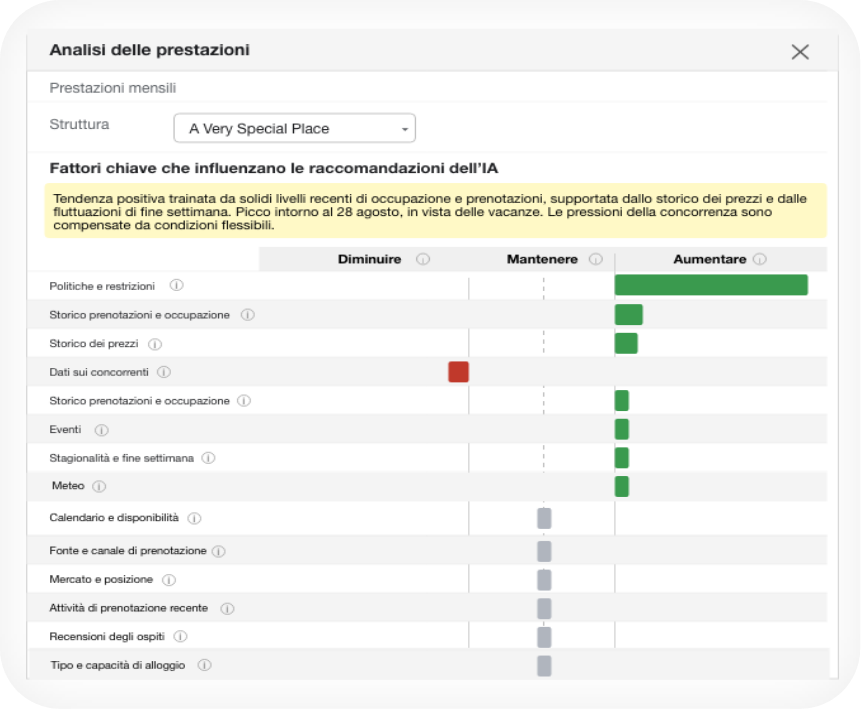Open info icon for Recensioni degli ospiti

180,637
